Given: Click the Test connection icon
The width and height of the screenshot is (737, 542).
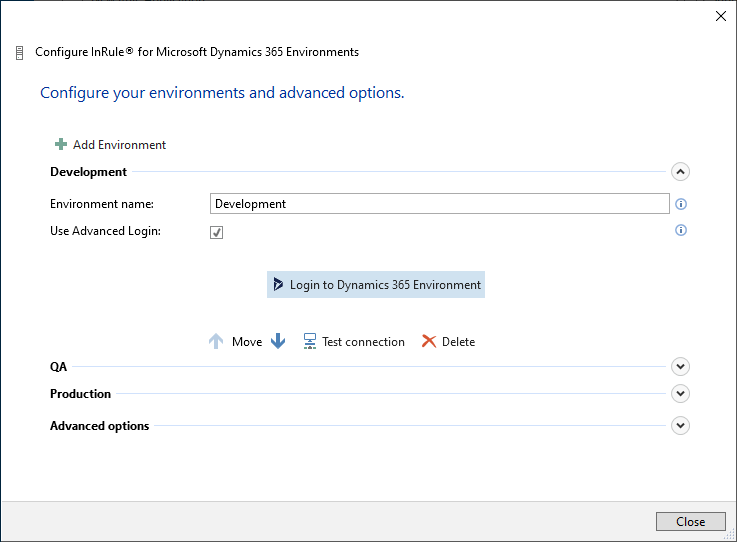Looking at the screenshot, I should [x=310, y=341].
